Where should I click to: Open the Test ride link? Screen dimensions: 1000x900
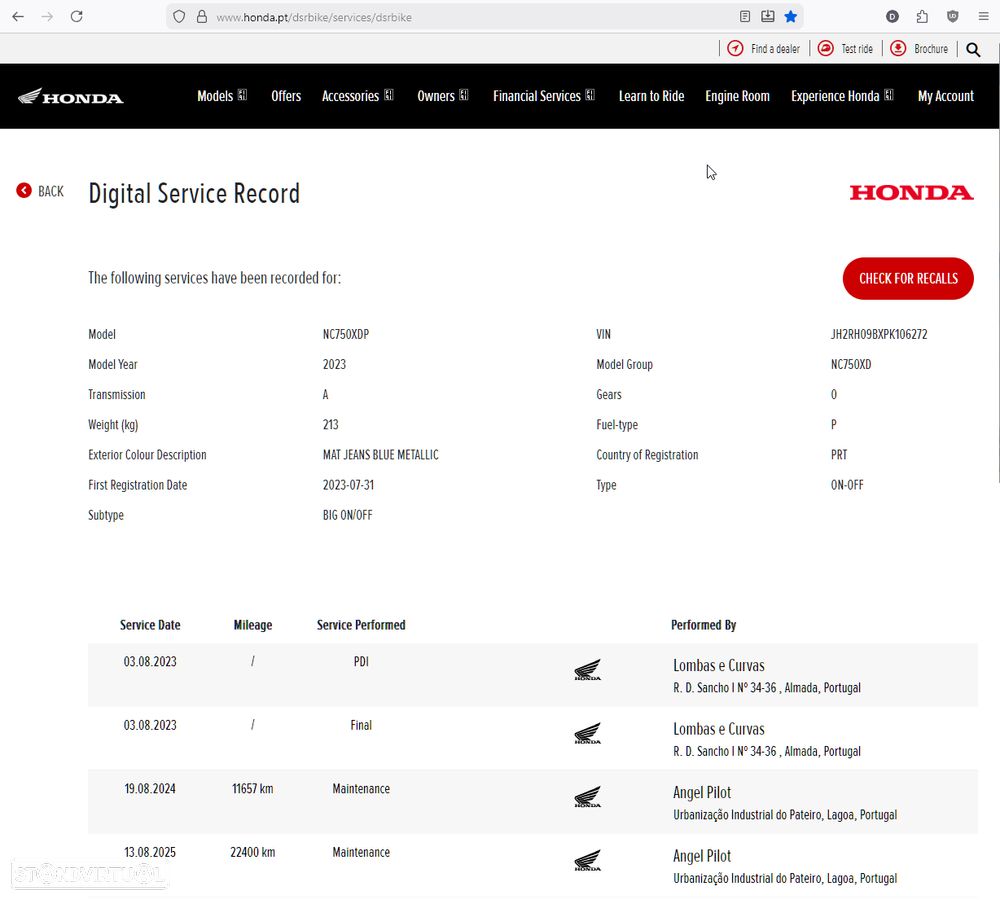(857, 49)
